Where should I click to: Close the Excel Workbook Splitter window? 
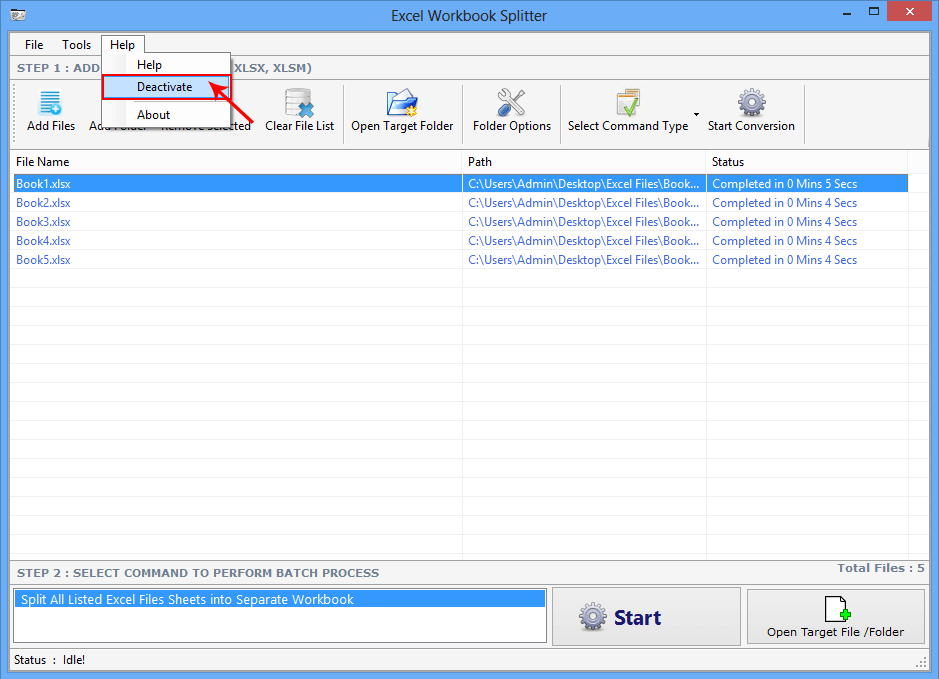(910, 12)
